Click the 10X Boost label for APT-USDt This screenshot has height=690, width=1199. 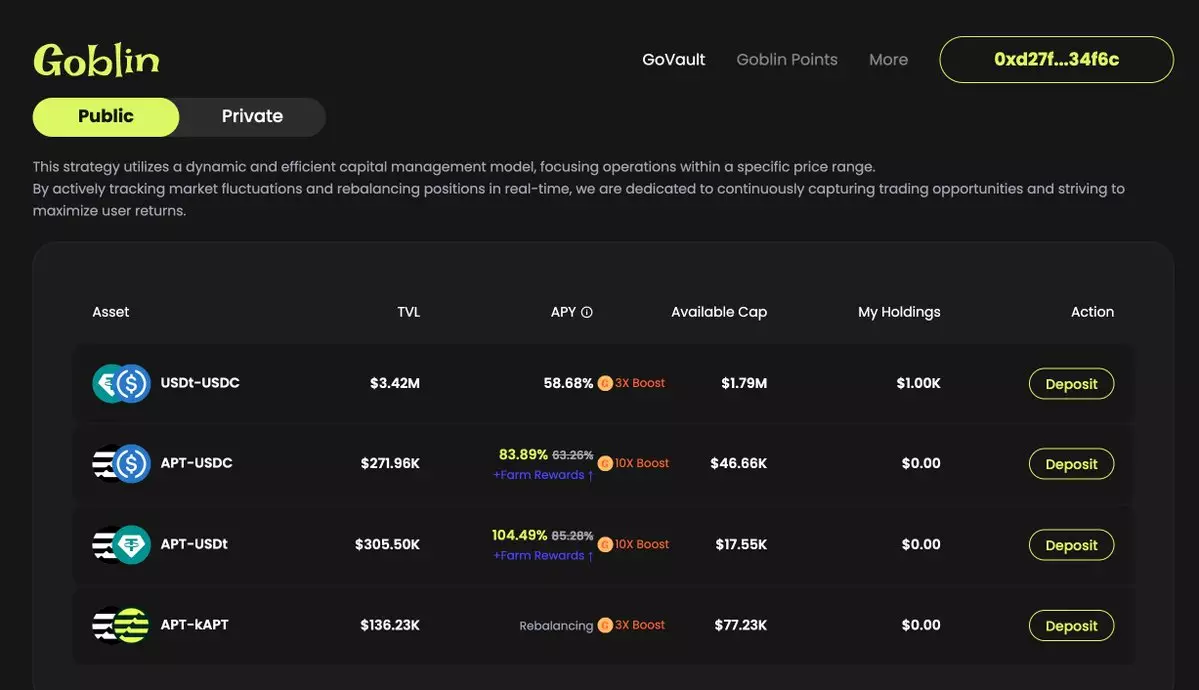click(642, 544)
